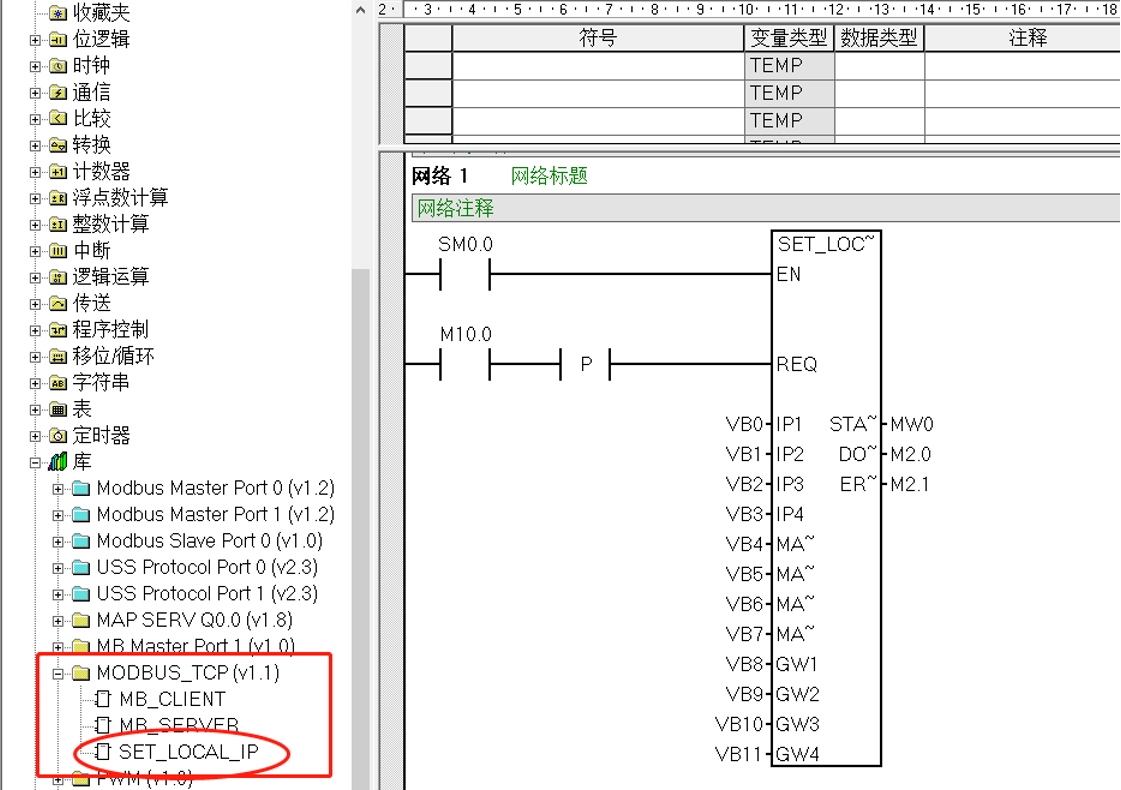Select the MB_SERVER library item
1121x790 pixels.
click(x=178, y=725)
